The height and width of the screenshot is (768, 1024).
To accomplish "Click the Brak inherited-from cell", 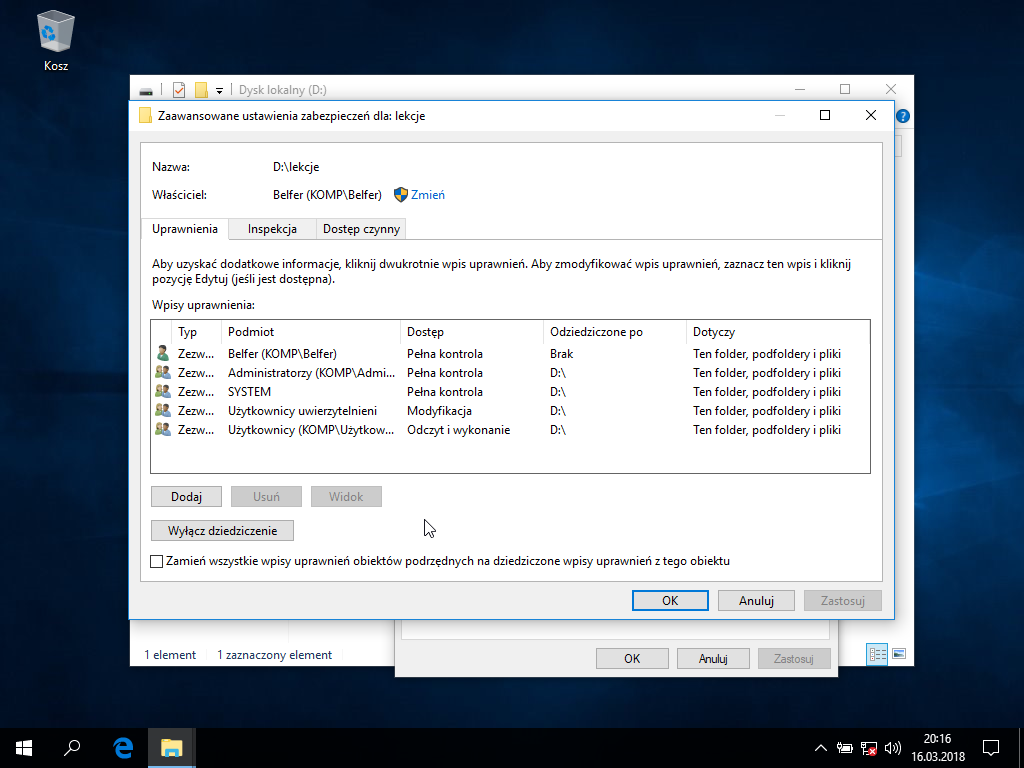I will coord(562,354).
